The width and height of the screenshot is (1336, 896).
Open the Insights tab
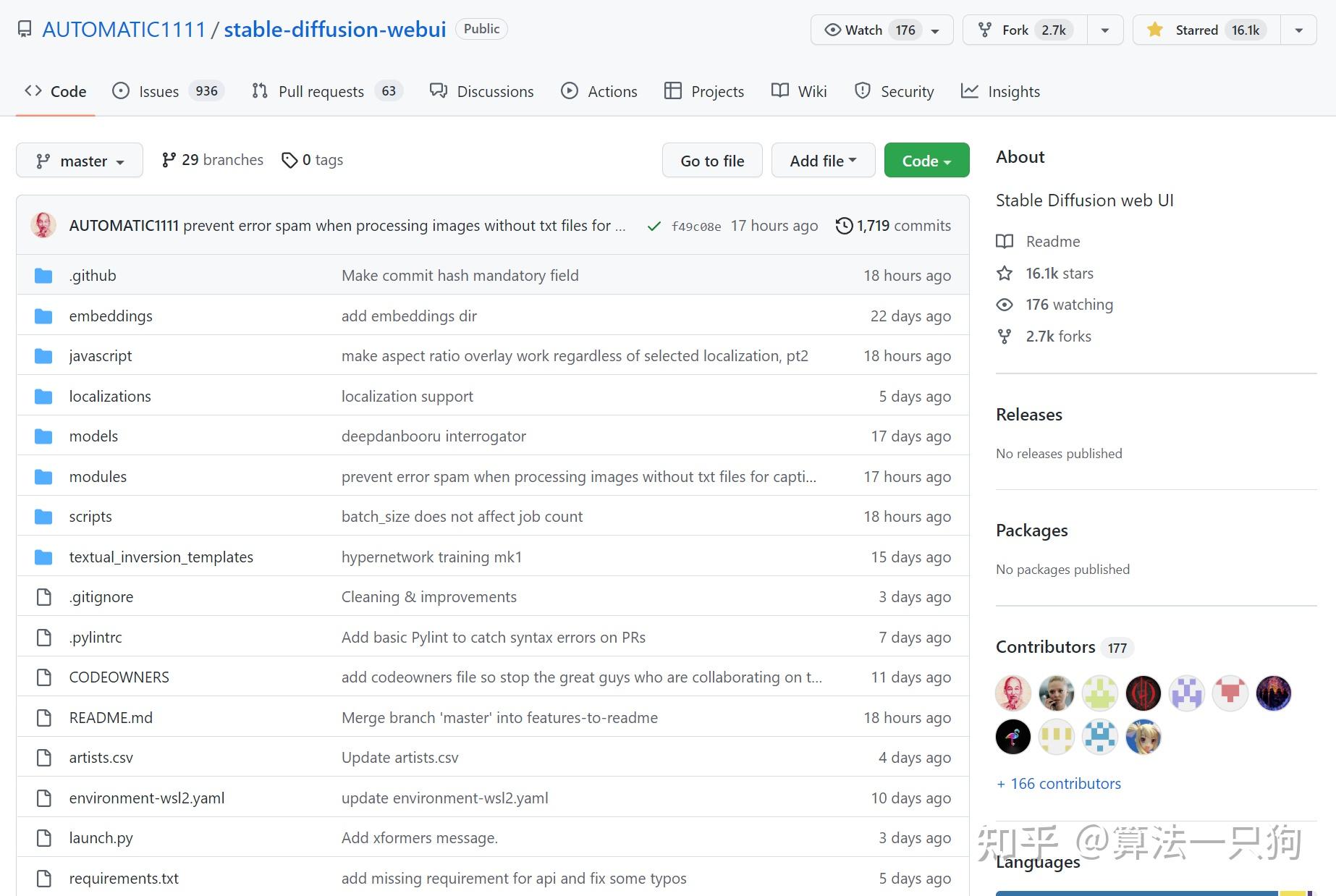[x=1000, y=91]
